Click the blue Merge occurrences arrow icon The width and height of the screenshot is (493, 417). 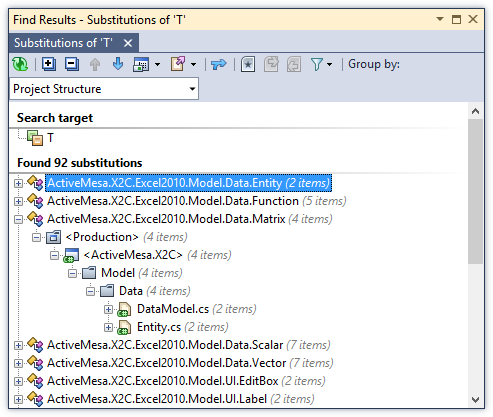click(219, 64)
